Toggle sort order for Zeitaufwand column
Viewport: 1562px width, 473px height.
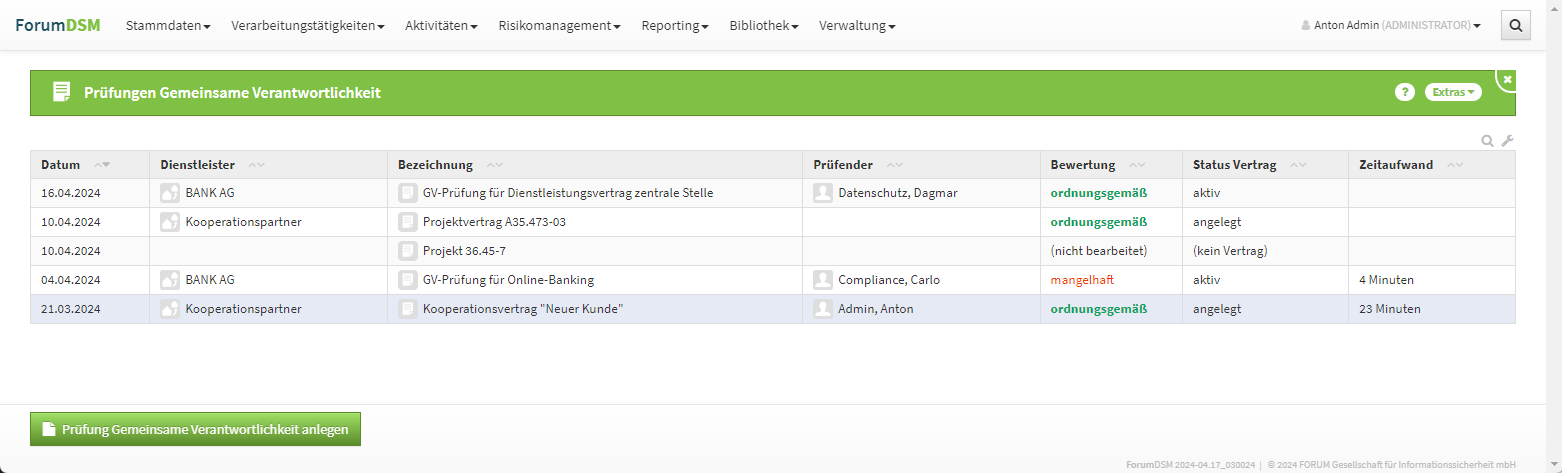[x=1457, y=165]
